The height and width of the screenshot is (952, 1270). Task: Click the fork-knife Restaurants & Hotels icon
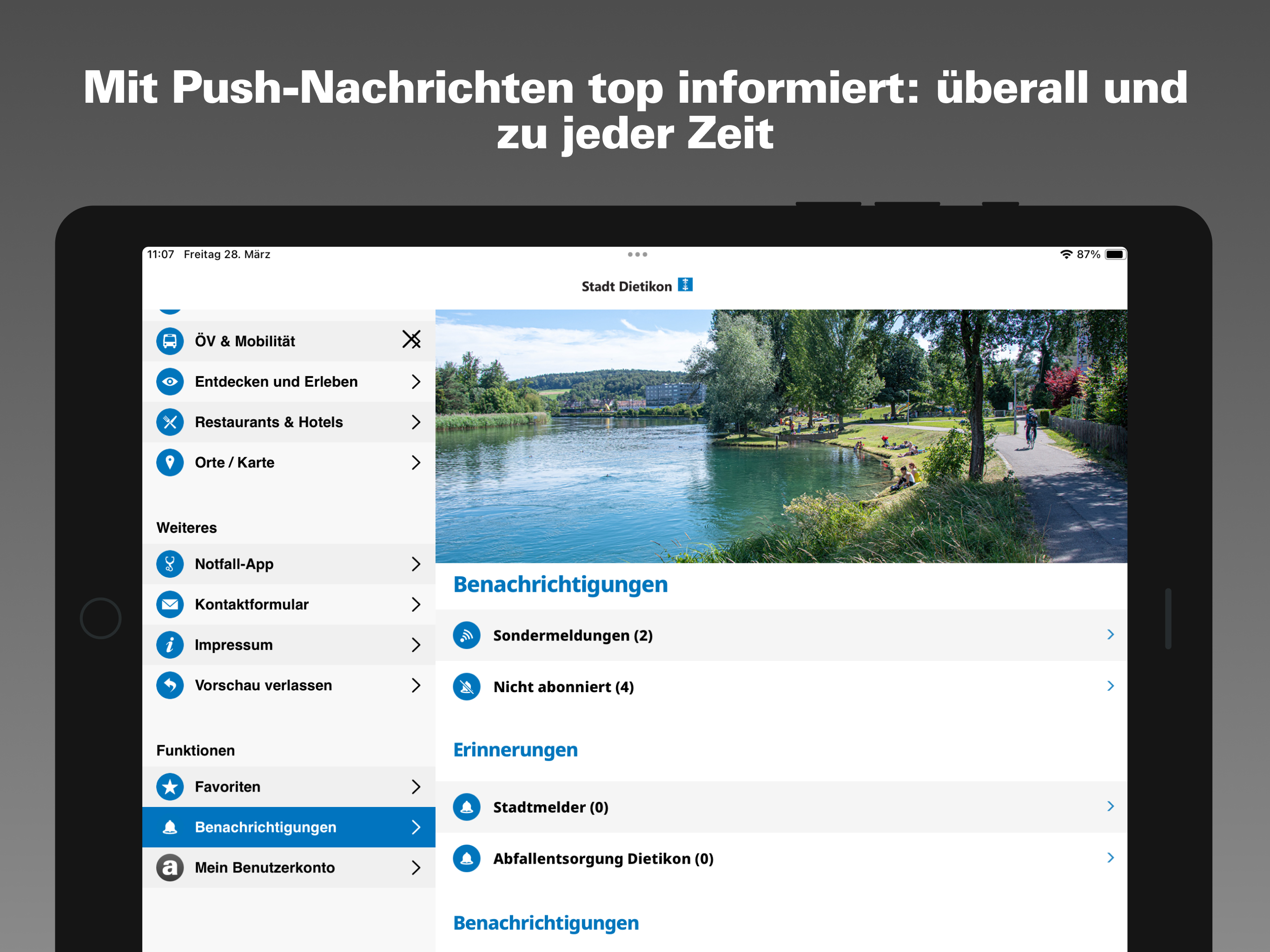[170, 422]
